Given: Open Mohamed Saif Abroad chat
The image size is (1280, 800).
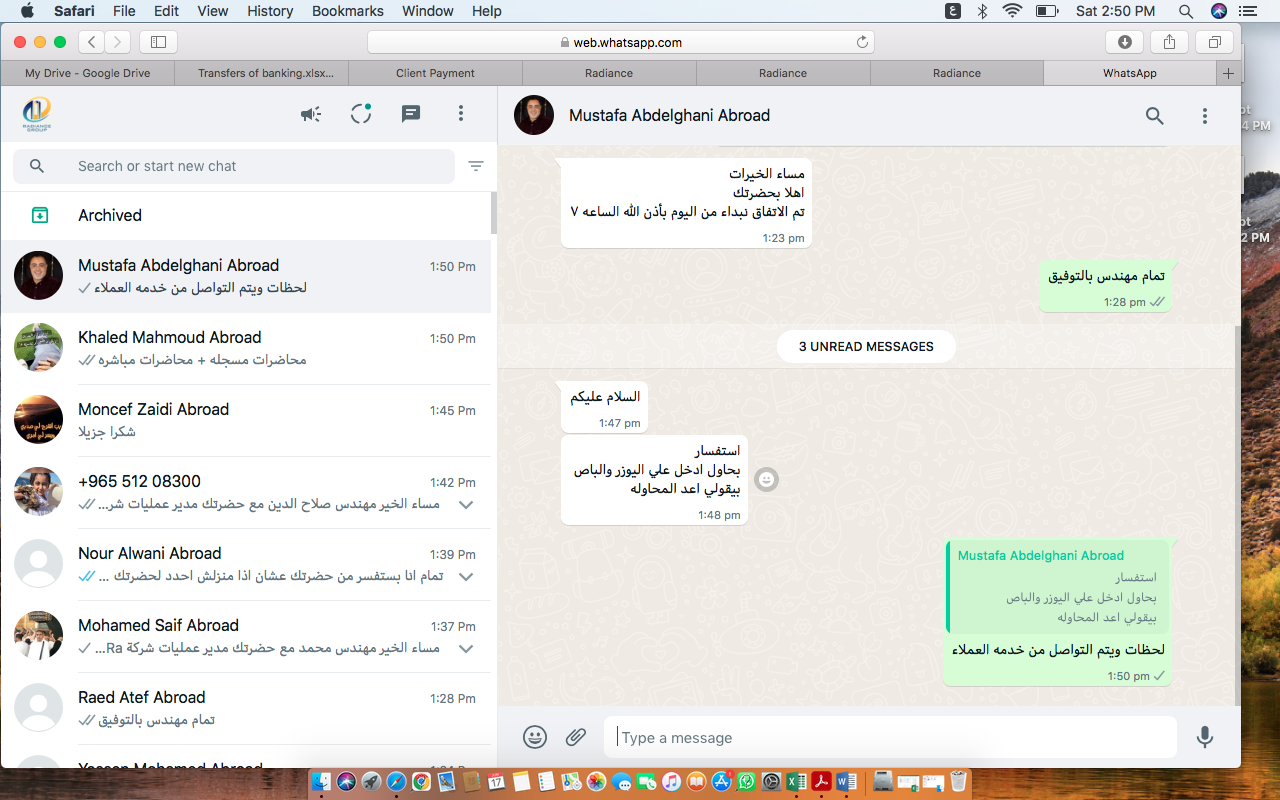Looking at the screenshot, I should coord(245,636).
